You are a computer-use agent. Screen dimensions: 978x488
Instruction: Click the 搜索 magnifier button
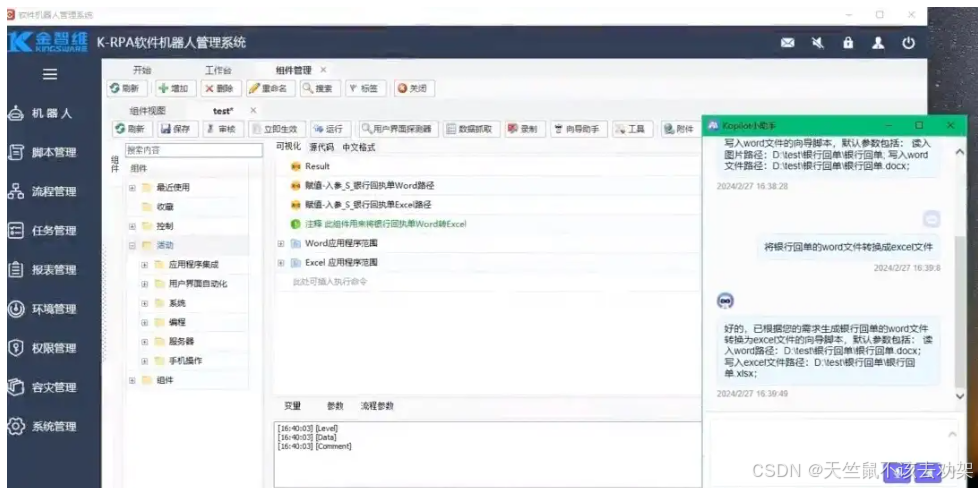click(320, 89)
